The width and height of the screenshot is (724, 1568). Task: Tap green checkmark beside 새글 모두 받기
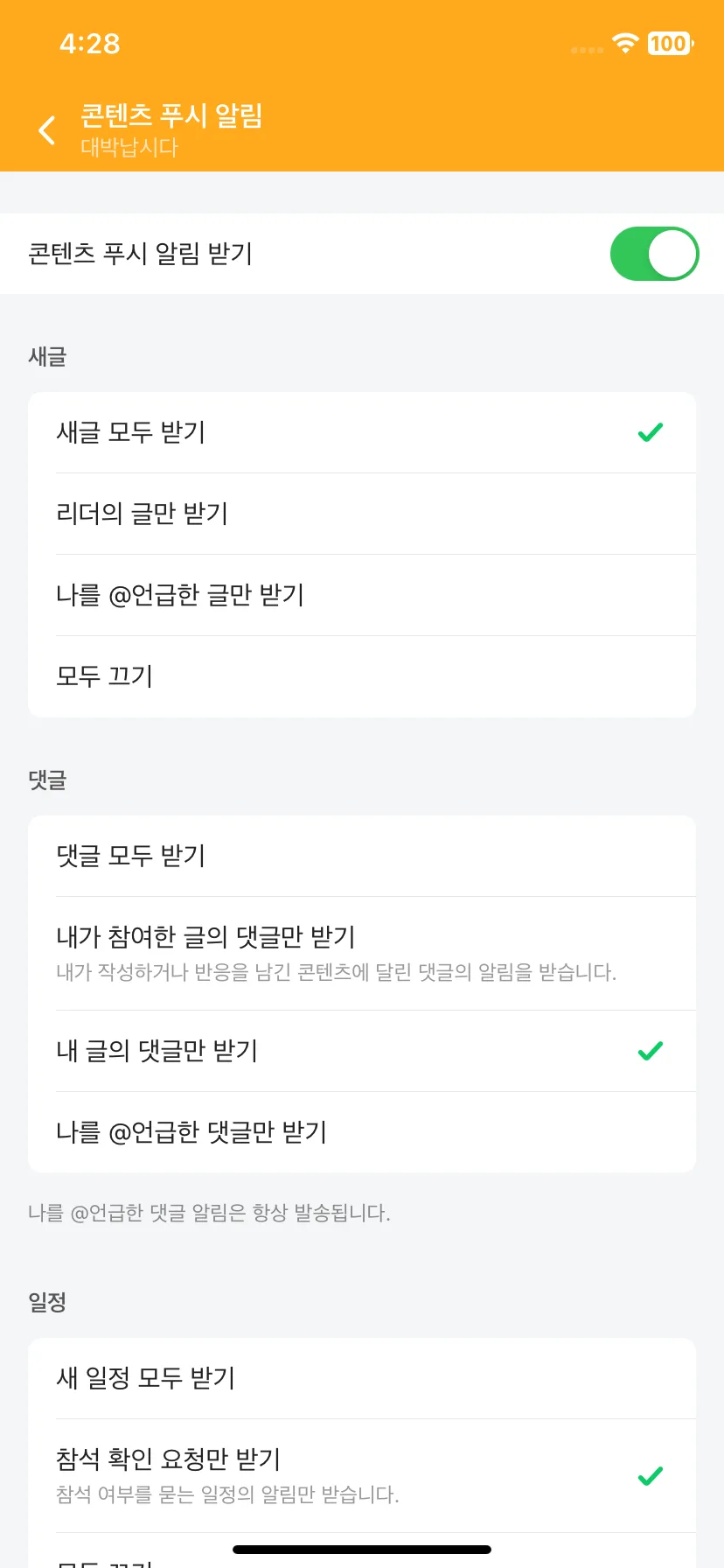(x=651, y=432)
